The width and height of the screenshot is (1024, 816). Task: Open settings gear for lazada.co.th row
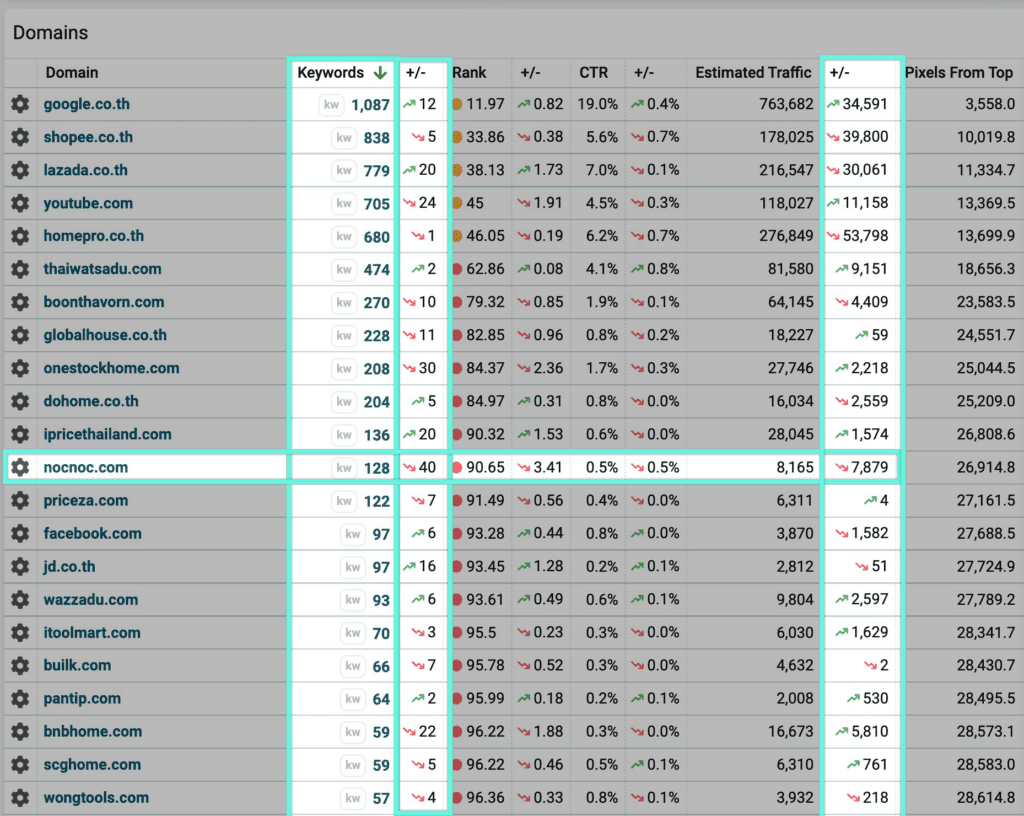(x=20, y=170)
